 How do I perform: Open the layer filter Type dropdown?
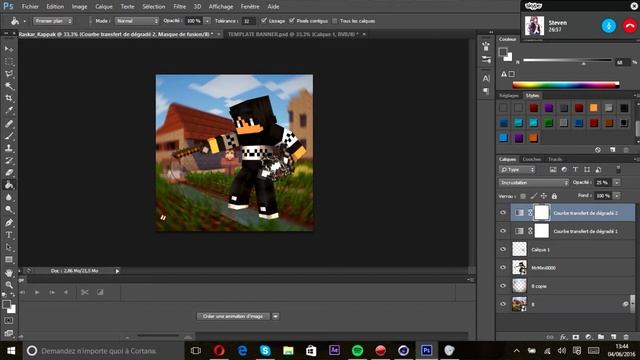[517, 169]
